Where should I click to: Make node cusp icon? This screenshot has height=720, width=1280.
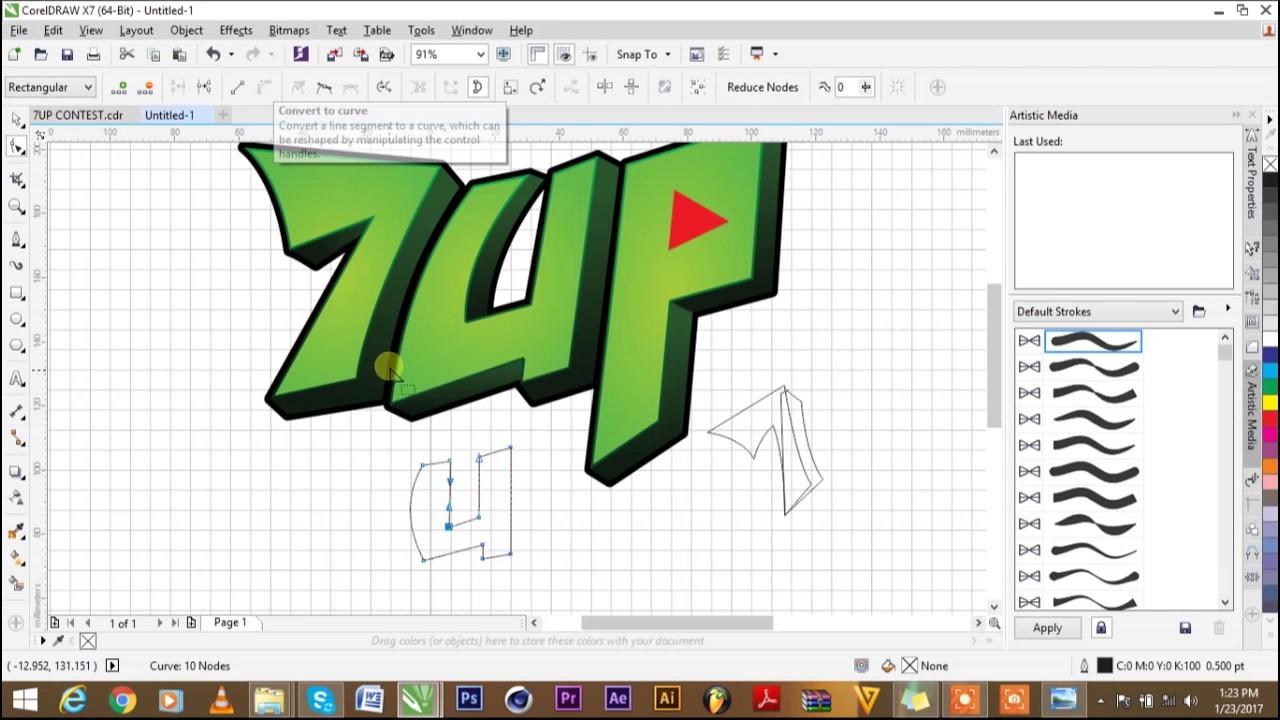coord(298,87)
